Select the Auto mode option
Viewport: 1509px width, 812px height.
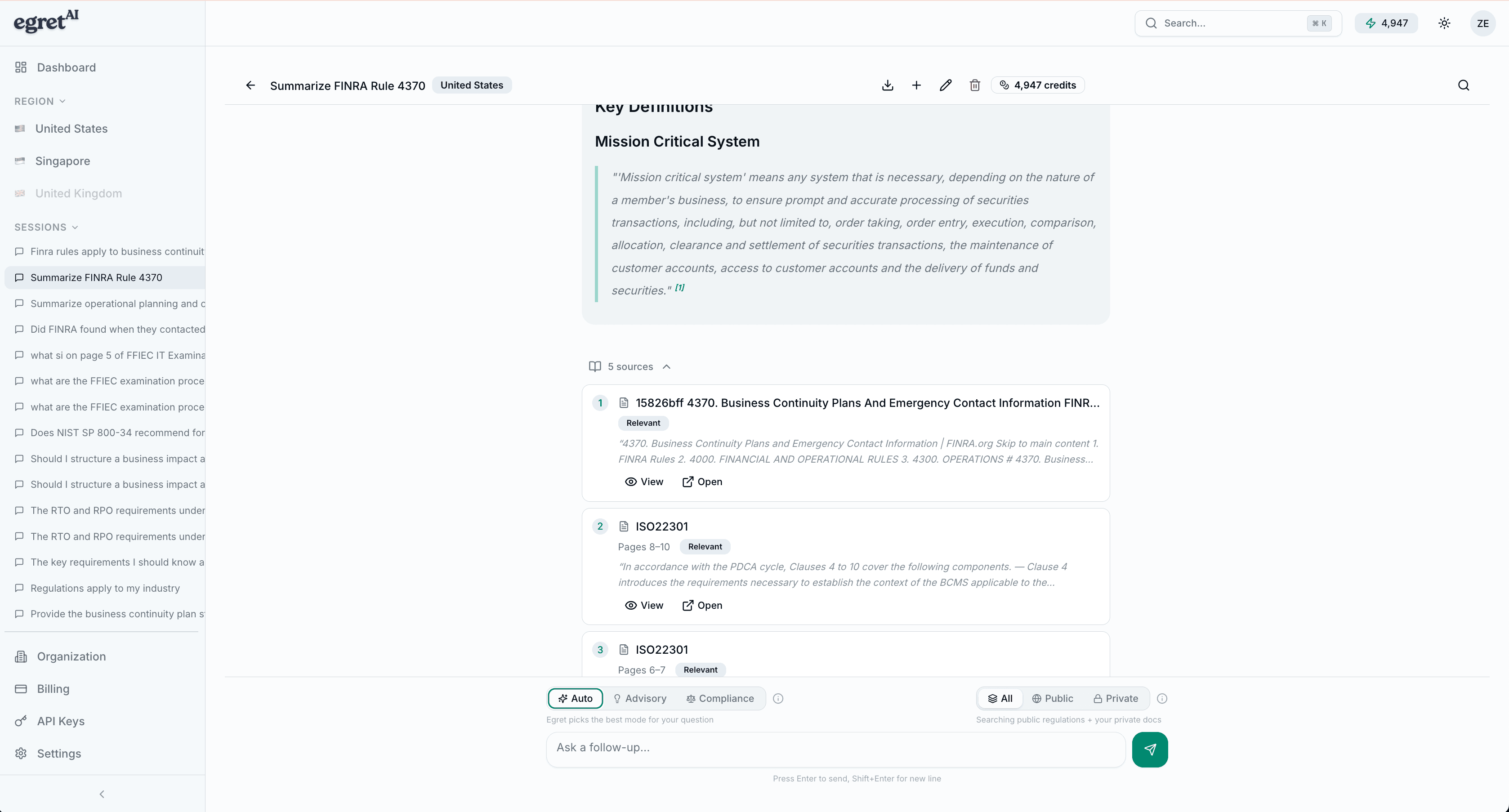(x=575, y=698)
